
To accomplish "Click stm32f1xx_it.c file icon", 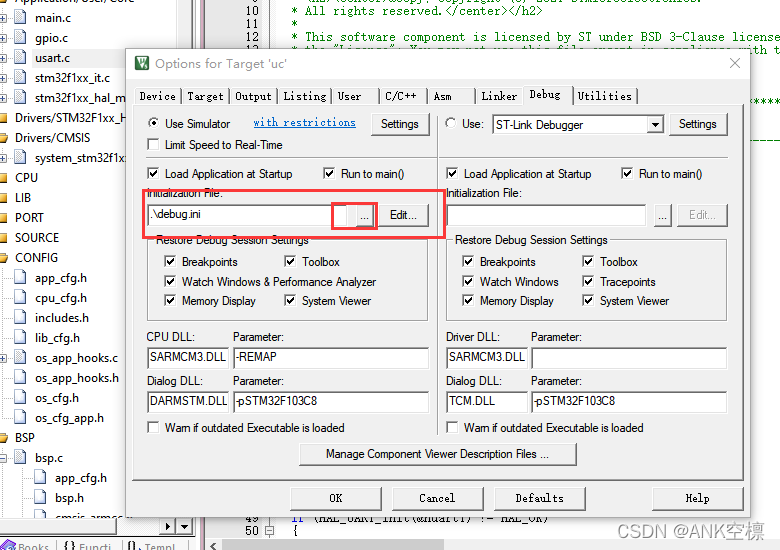I will click(20, 77).
